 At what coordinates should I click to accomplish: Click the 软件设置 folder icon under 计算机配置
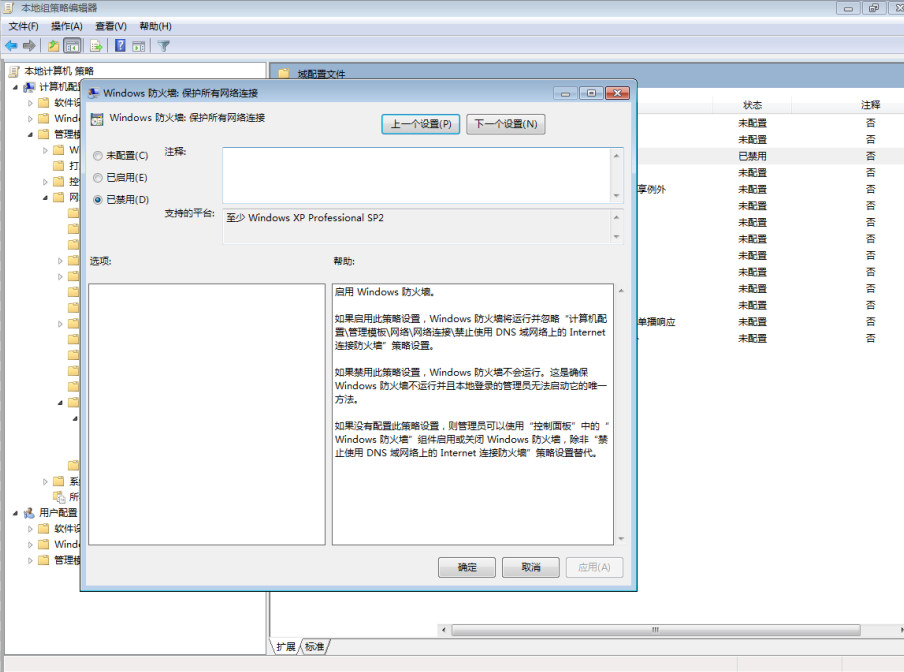click(44, 103)
